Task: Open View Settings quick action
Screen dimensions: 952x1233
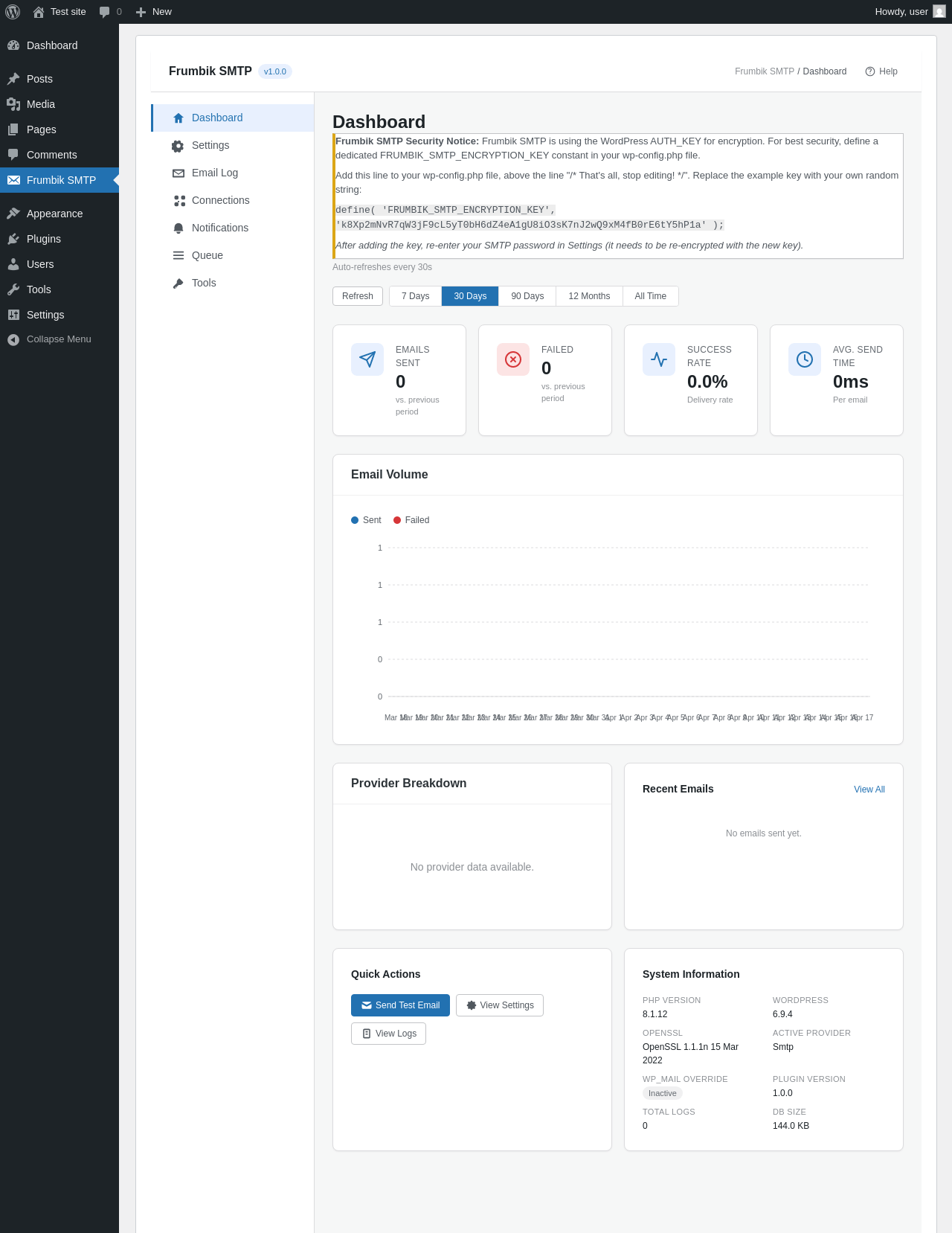Action: 500,1005
